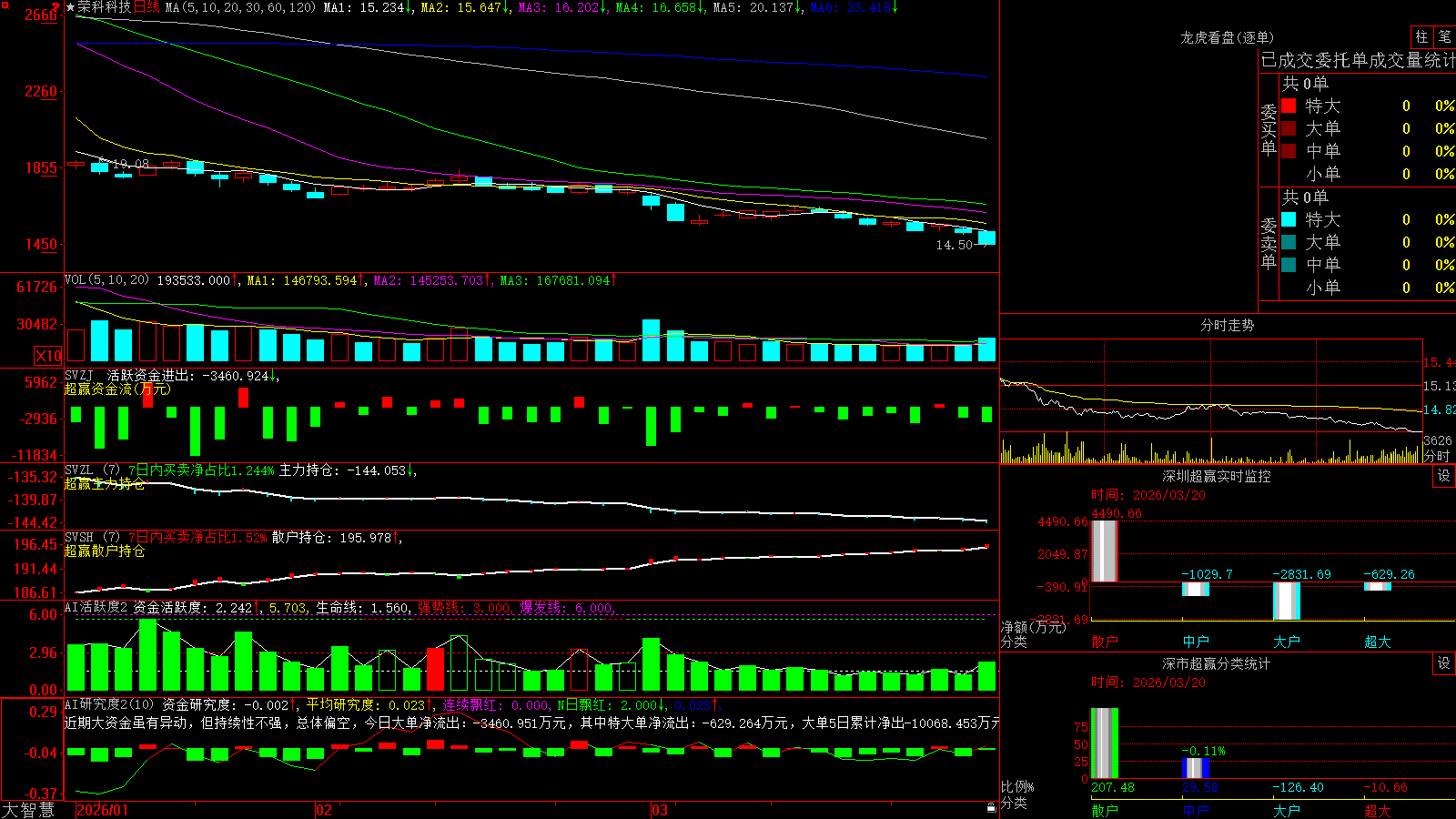Viewport: 1456px width, 819px height.
Task: Click the 龙虎看盘(逐单) panel title
Action: point(1227,37)
